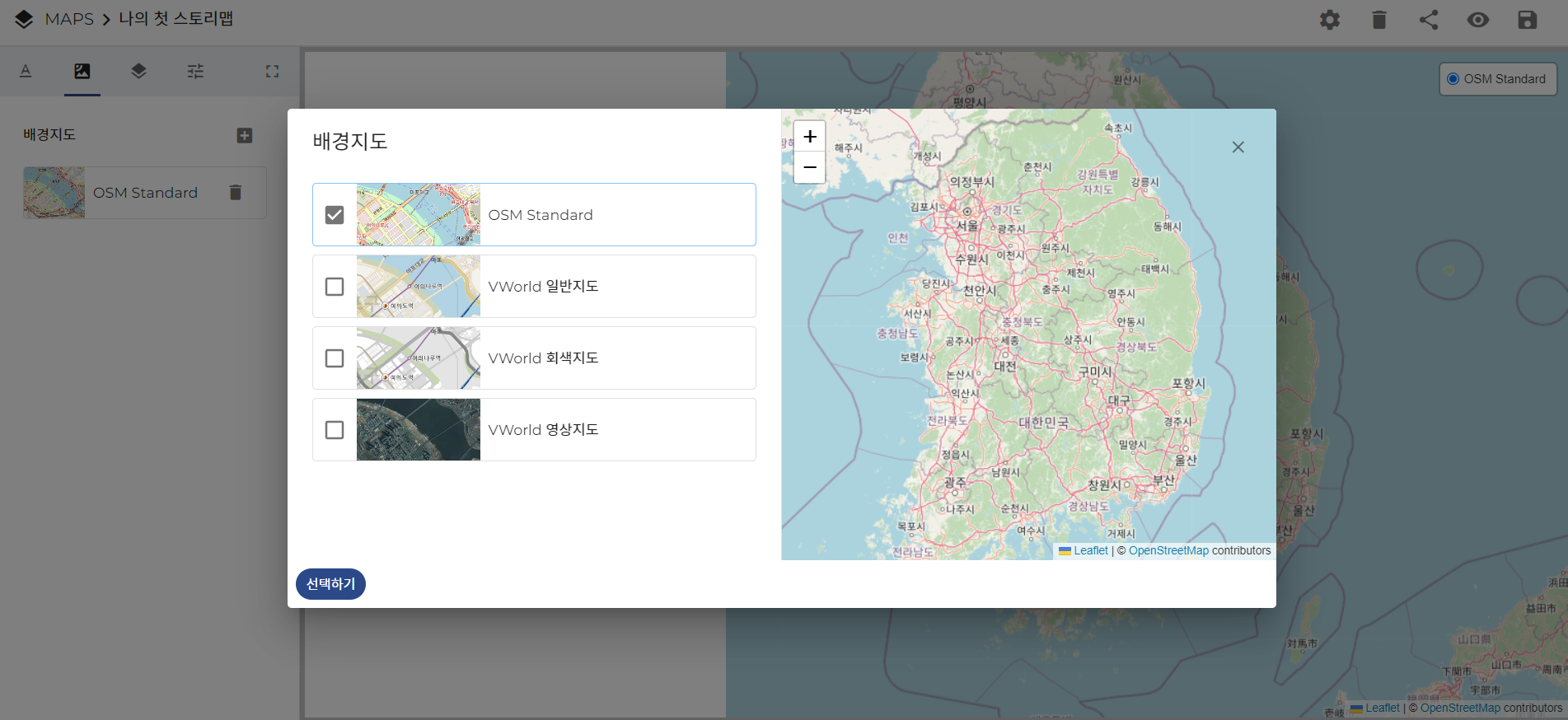Open the OpenStreetMap link in dialog

(1168, 551)
